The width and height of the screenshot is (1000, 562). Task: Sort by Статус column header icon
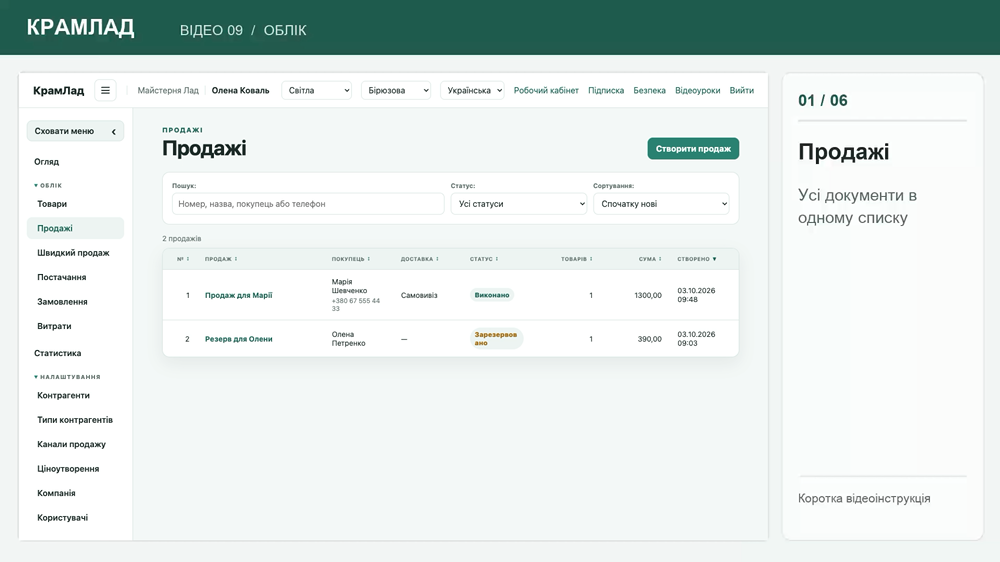(x=497, y=259)
